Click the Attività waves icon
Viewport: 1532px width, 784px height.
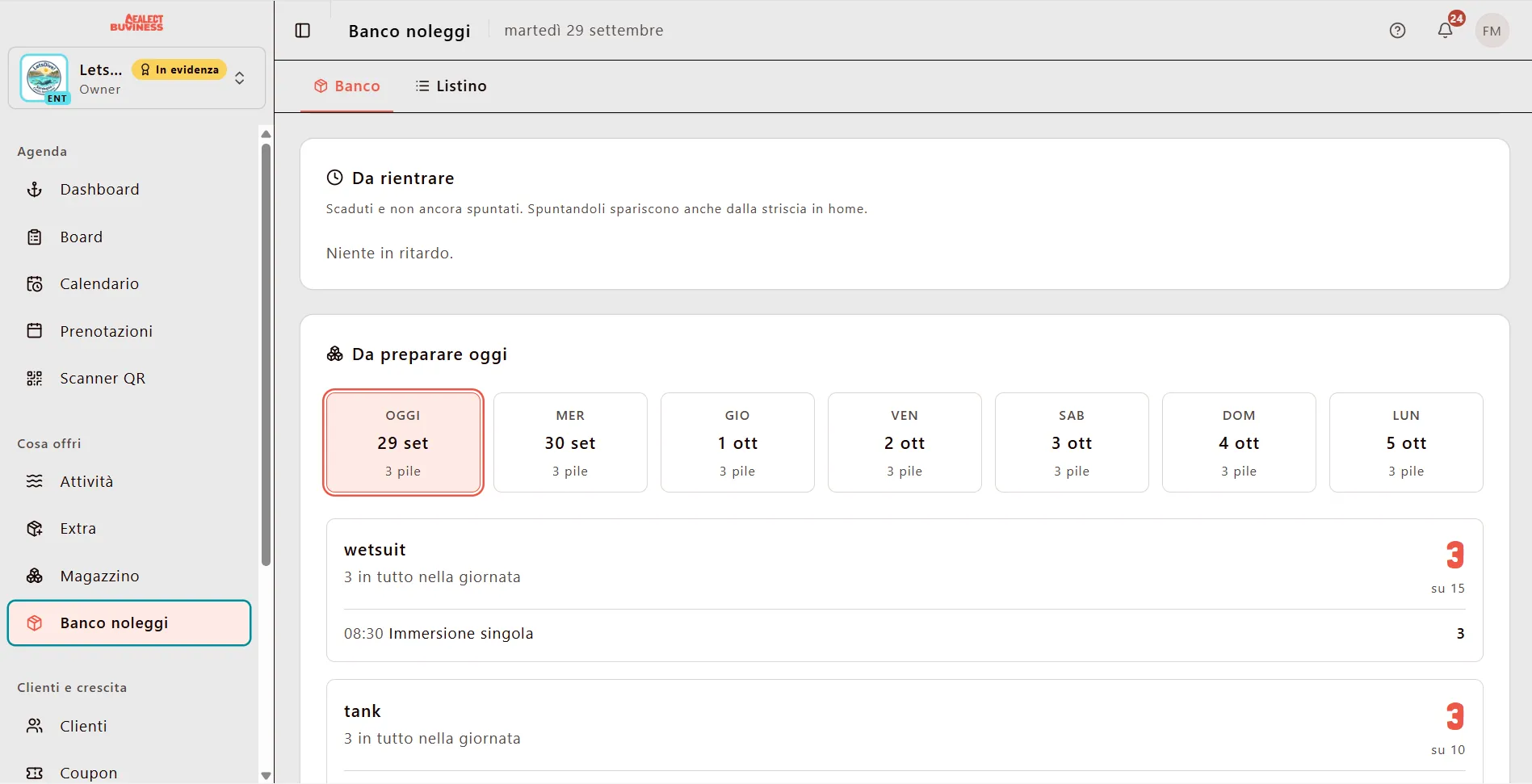pyautogui.click(x=35, y=481)
